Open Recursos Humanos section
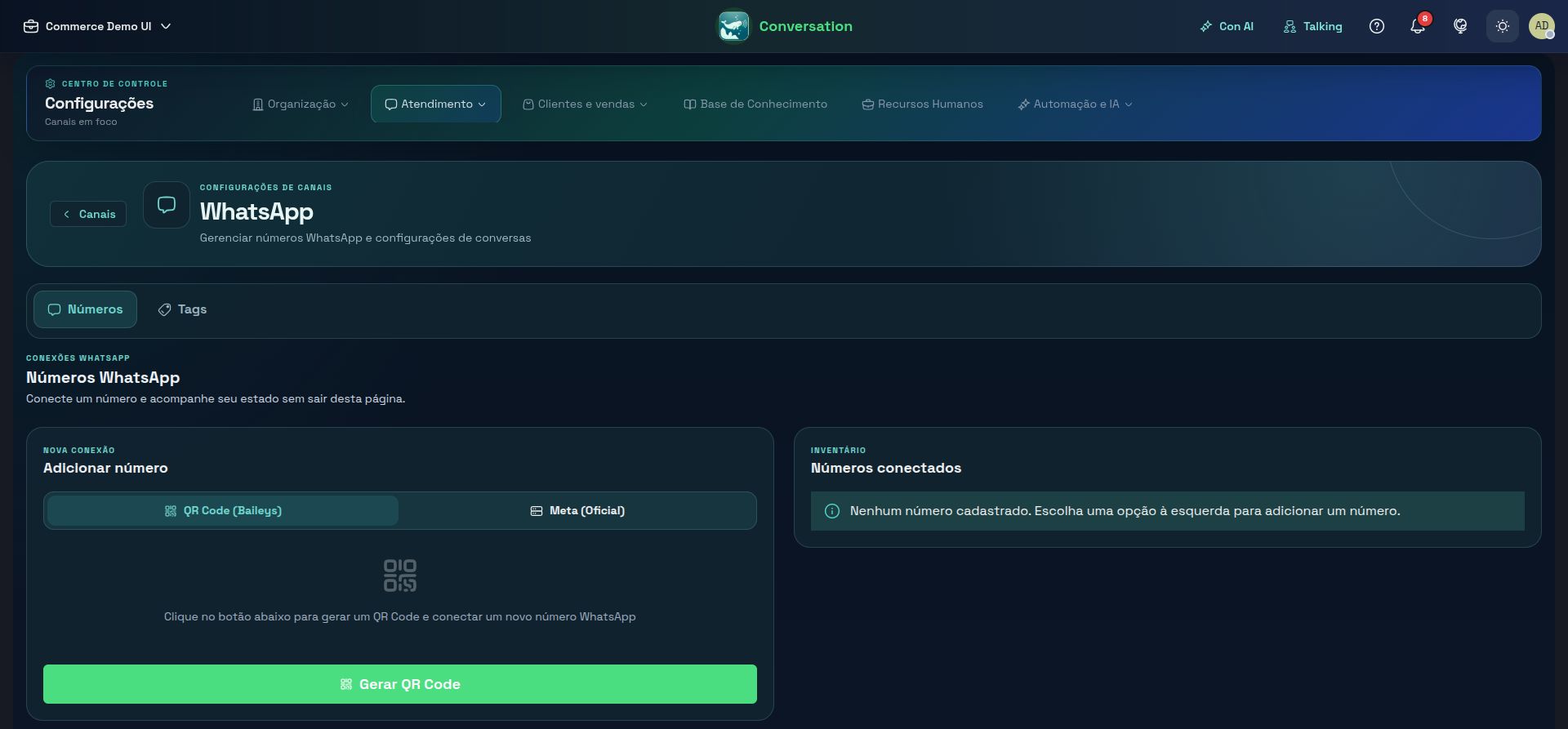The width and height of the screenshot is (1568, 729). coord(923,104)
